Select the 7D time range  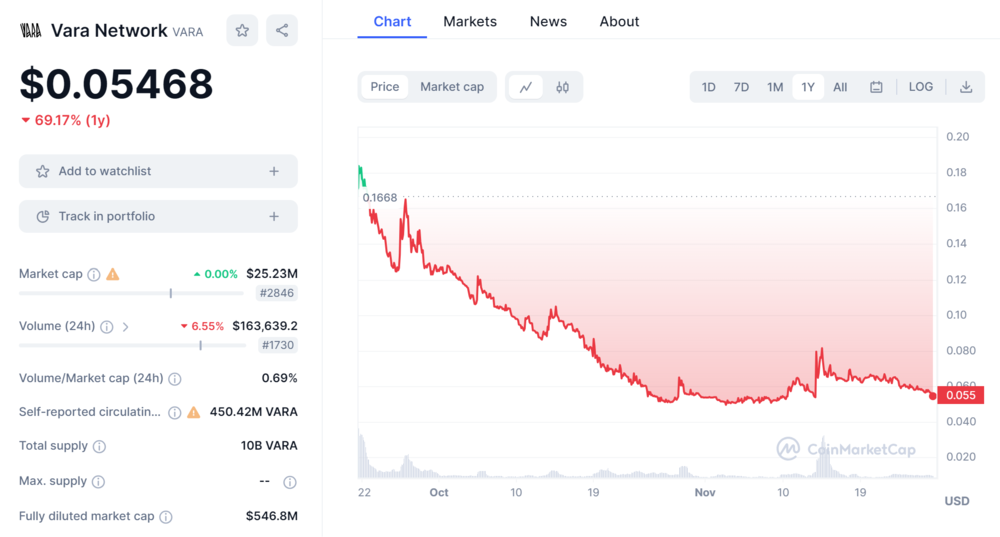(741, 87)
